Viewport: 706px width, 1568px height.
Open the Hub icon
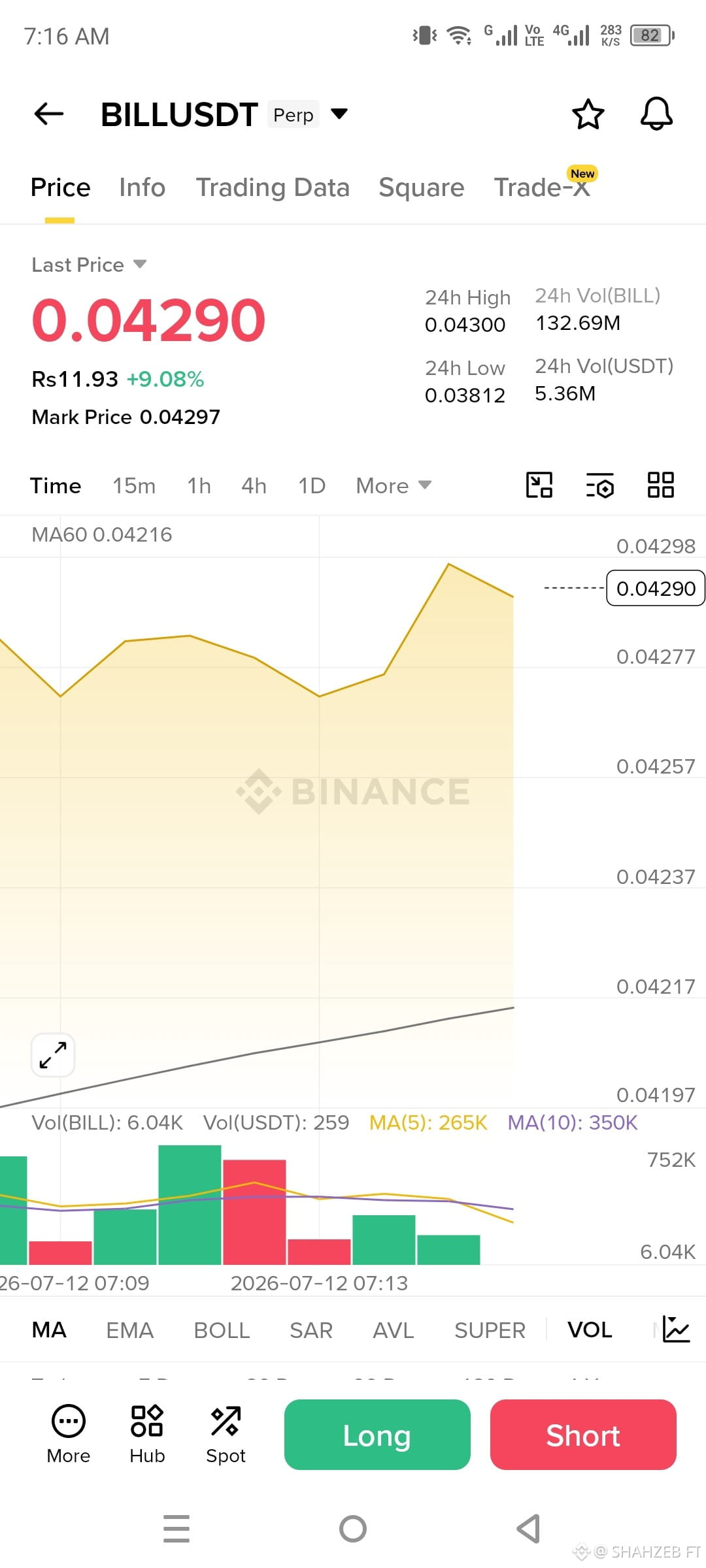(147, 1435)
